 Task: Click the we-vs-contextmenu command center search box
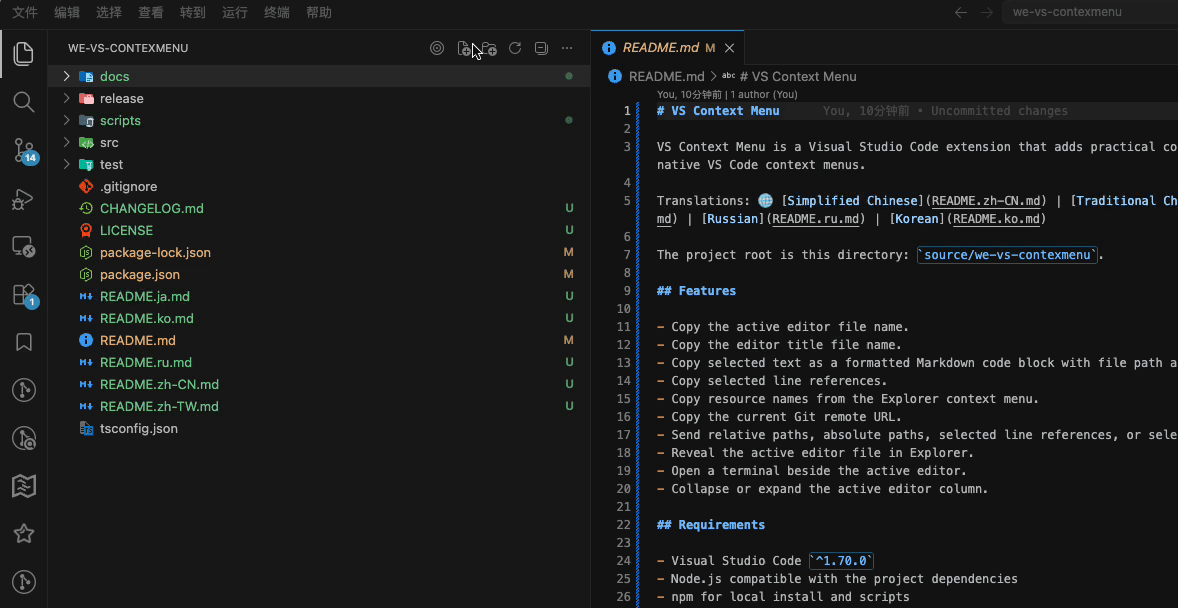click(1089, 12)
